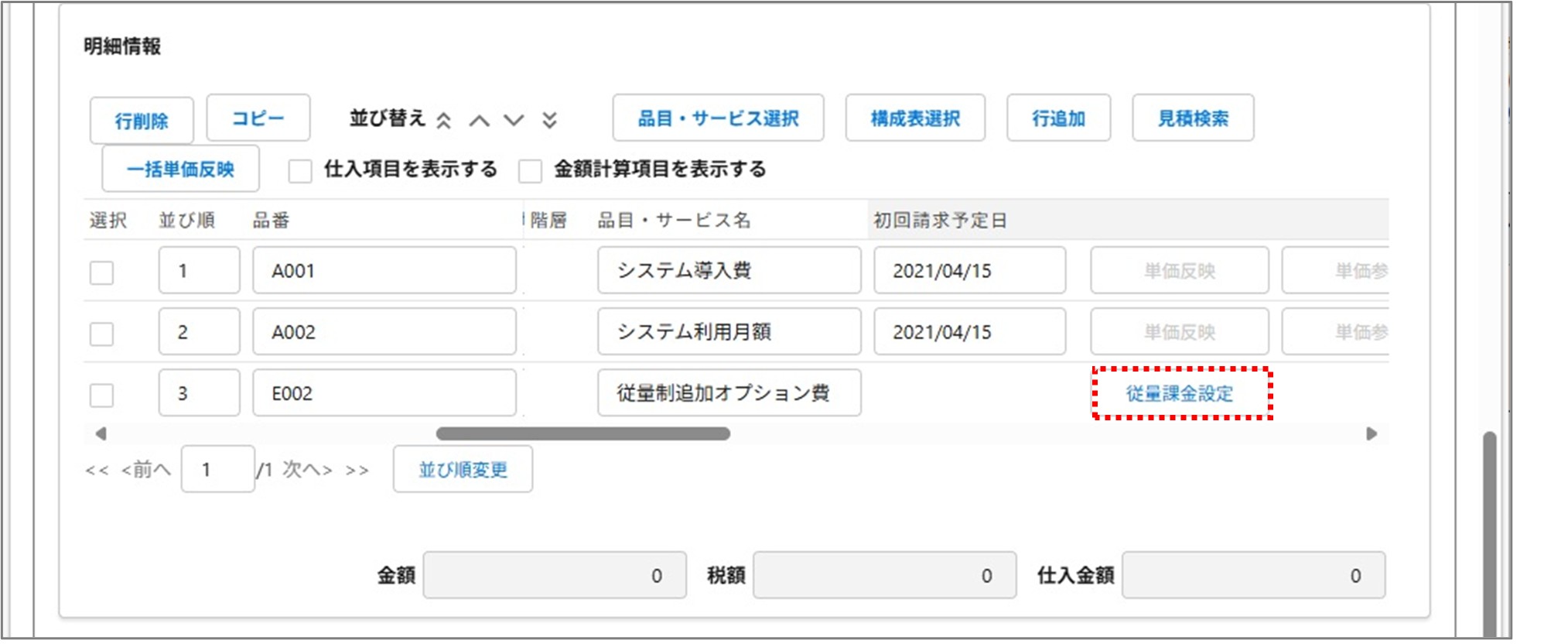Image resolution: width=1568 pixels, height=644 pixels.
Task: Click the 選択 column header
Action: coord(108,221)
